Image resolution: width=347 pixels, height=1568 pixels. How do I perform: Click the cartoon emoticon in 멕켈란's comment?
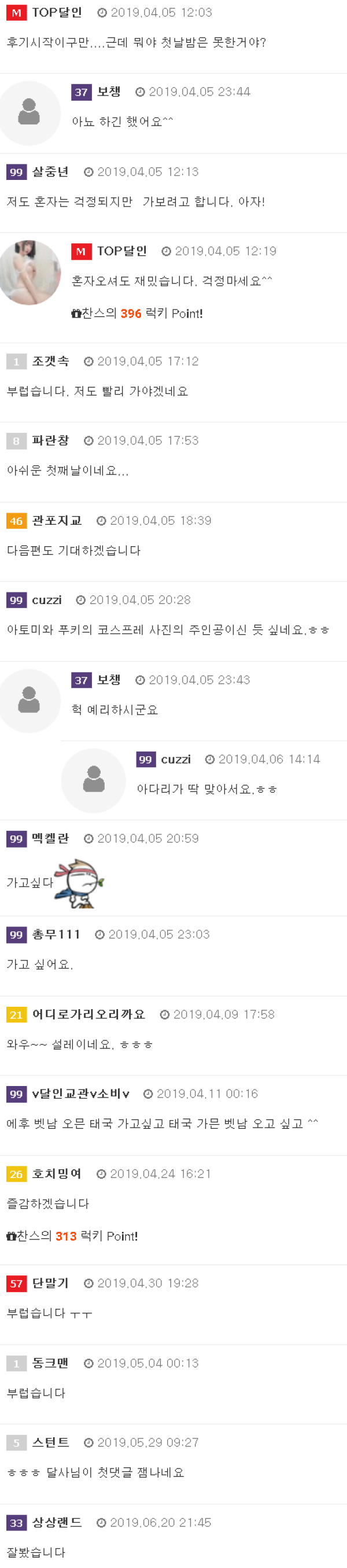(79, 882)
